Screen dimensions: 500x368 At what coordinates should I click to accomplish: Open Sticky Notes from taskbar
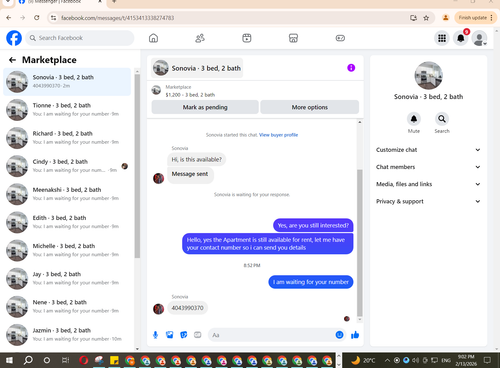114,360
